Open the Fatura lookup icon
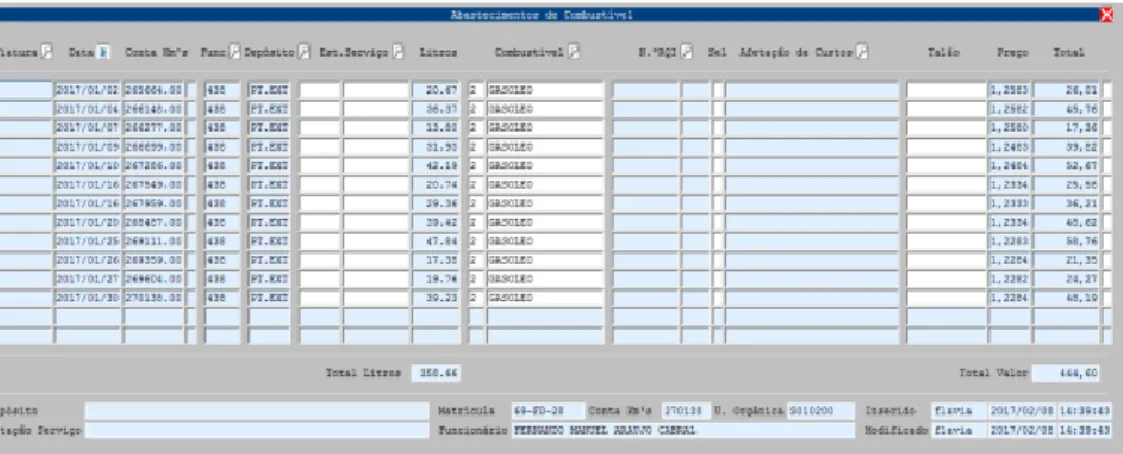The width and height of the screenshot is (1123, 454). (x=47, y=52)
